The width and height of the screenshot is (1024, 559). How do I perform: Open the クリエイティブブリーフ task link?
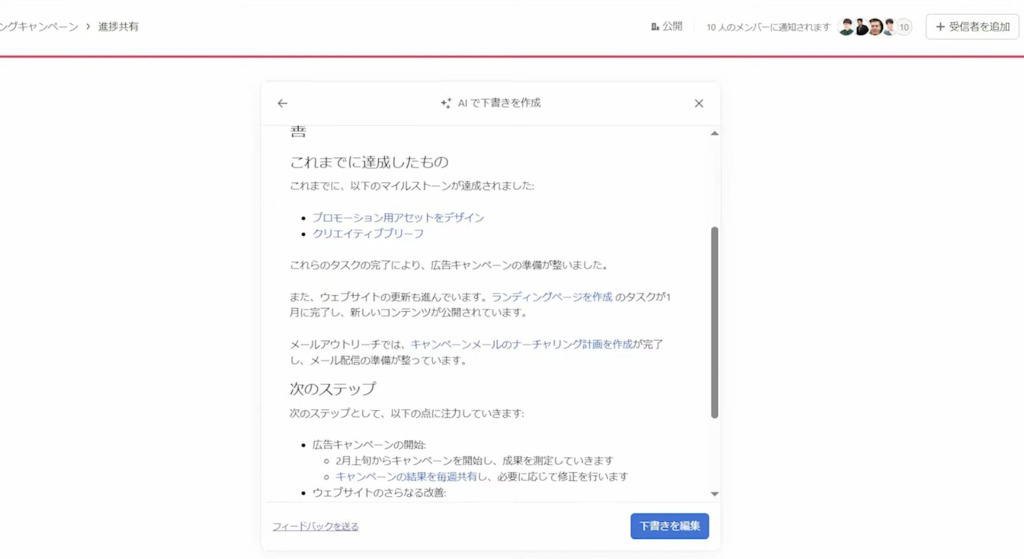(368, 234)
